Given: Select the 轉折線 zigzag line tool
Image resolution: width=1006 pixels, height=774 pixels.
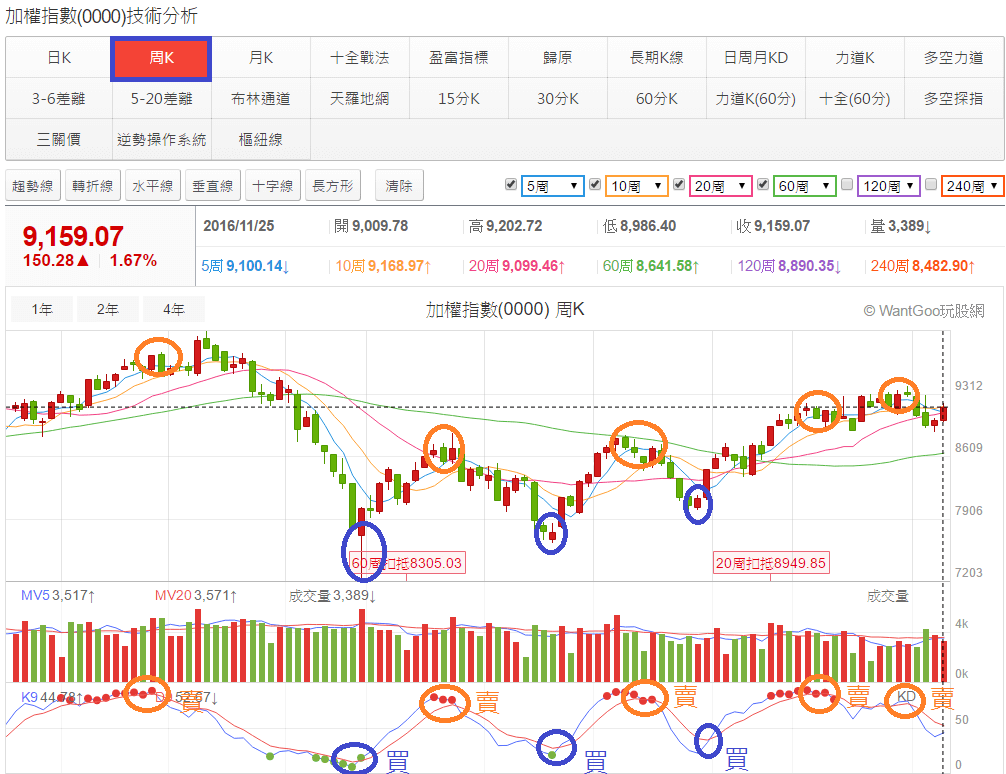Looking at the screenshot, I should pyautogui.click(x=92, y=184).
